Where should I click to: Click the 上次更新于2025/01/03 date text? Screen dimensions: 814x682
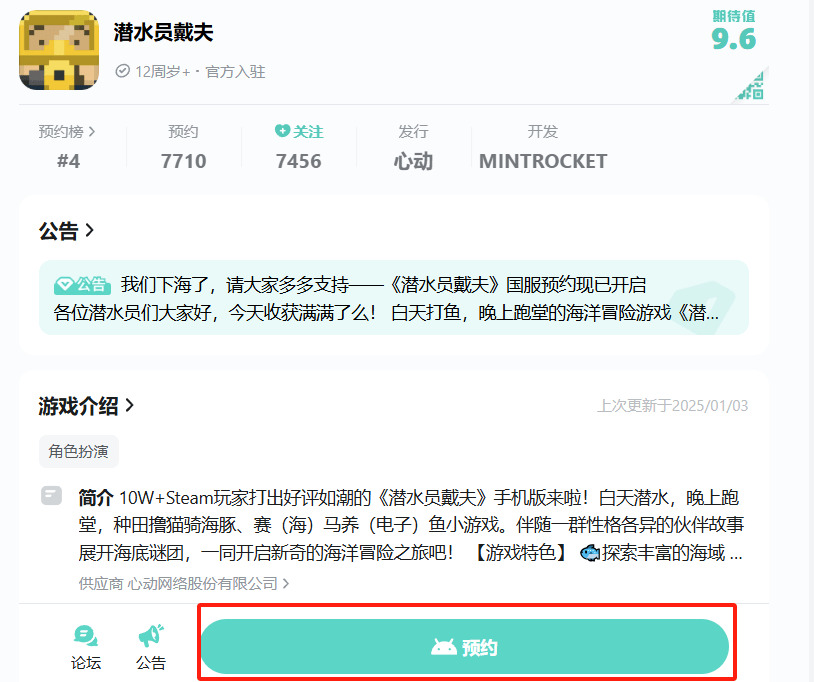(x=672, y=406)
